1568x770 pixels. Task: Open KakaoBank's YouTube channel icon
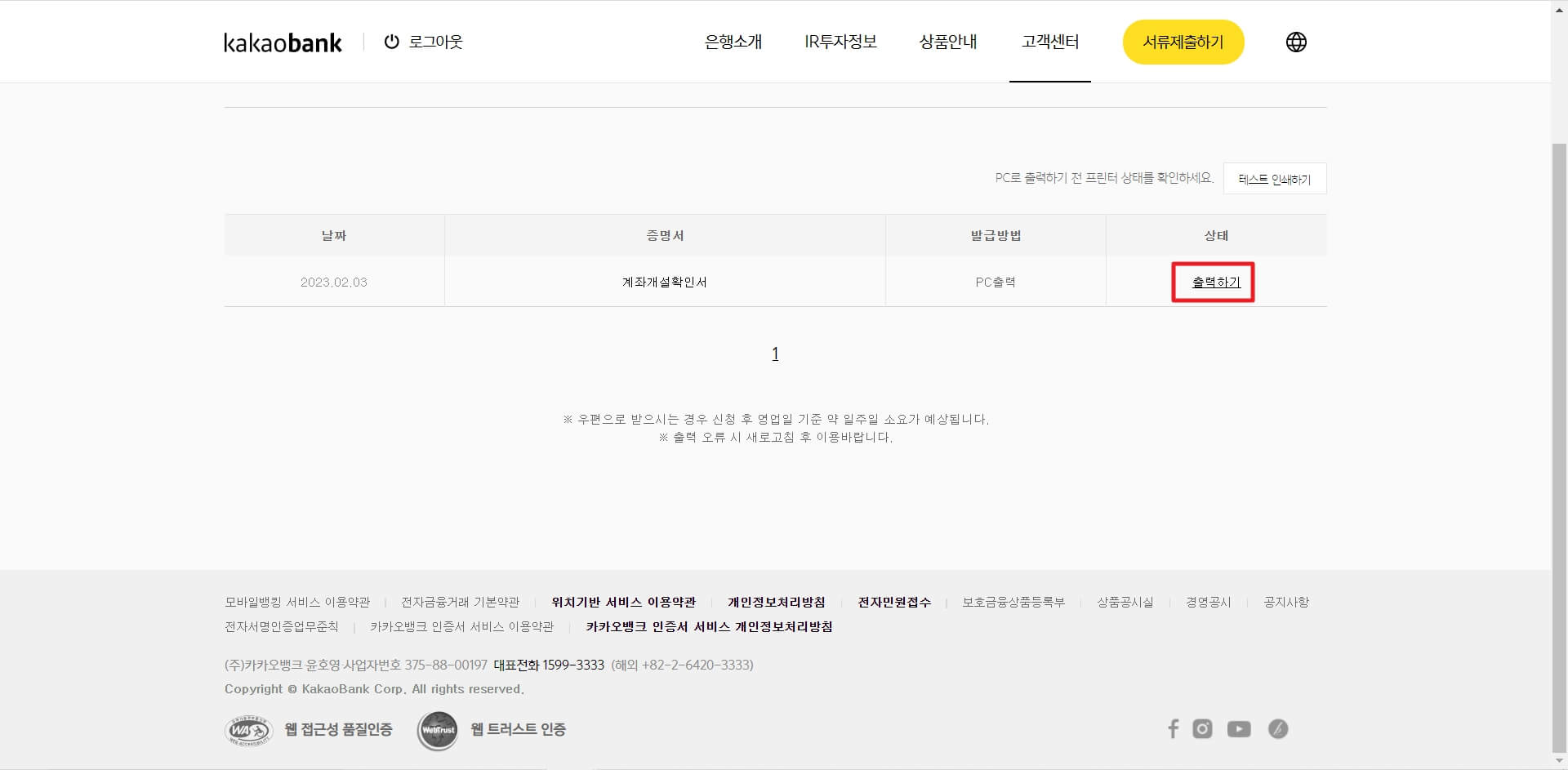pos(1240,728)
